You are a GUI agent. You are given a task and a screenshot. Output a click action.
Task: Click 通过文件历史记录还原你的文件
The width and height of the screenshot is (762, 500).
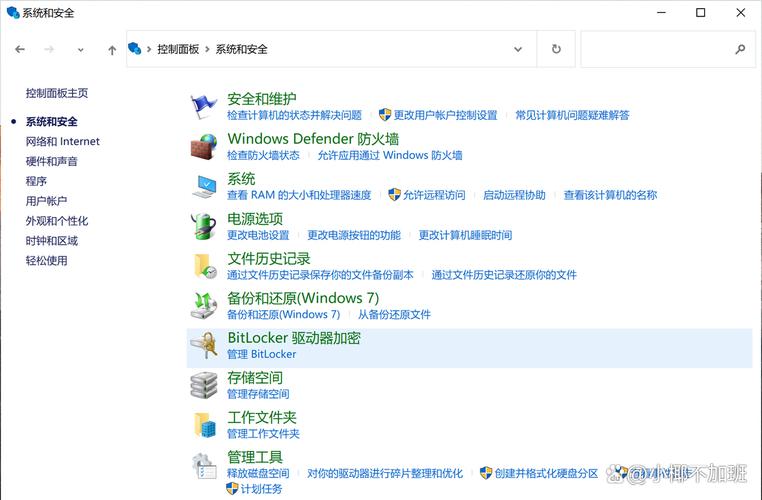[504, 275]
